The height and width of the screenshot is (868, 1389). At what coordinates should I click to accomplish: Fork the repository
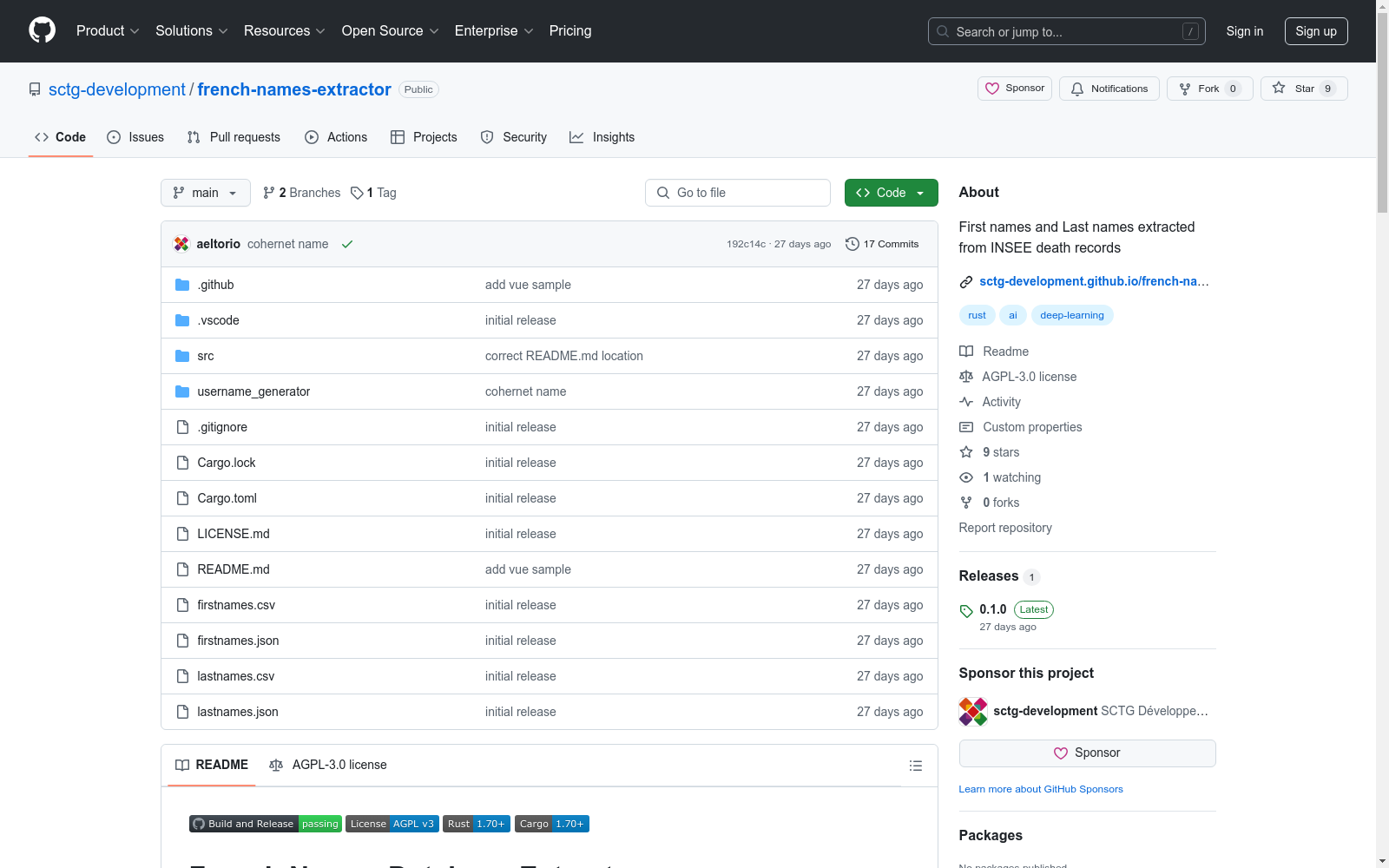pos(1210,89)
